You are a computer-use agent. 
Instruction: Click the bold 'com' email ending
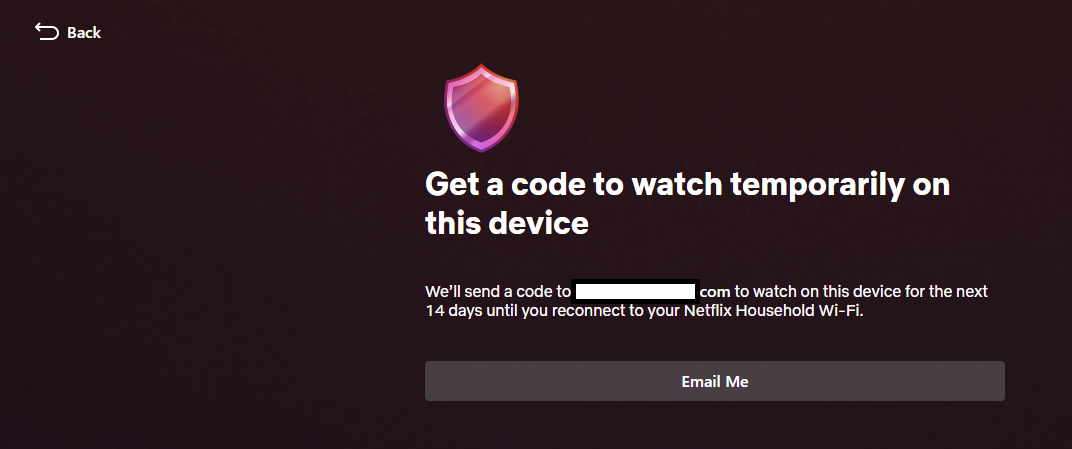pyautogui.click(x=715, y=292)
